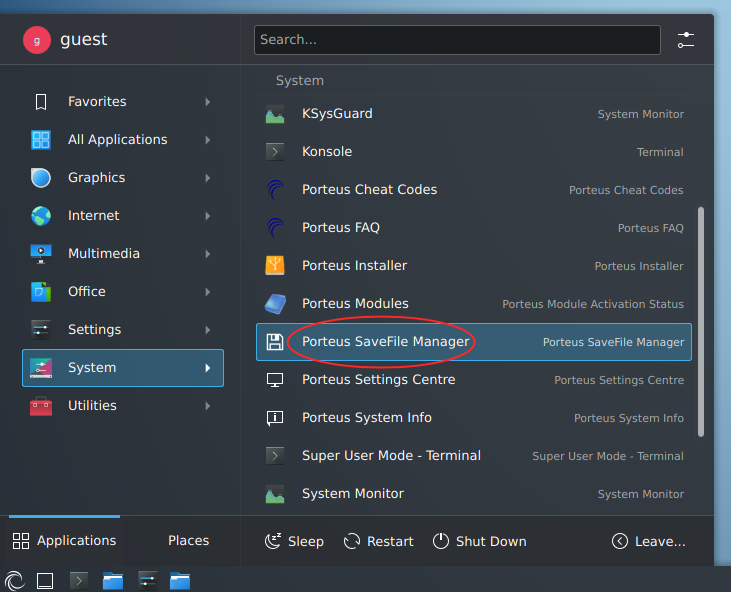The width and height of the screenshot is (731, 592).
Task: Expand the Favorites category arrow
Action: [208, 102]
